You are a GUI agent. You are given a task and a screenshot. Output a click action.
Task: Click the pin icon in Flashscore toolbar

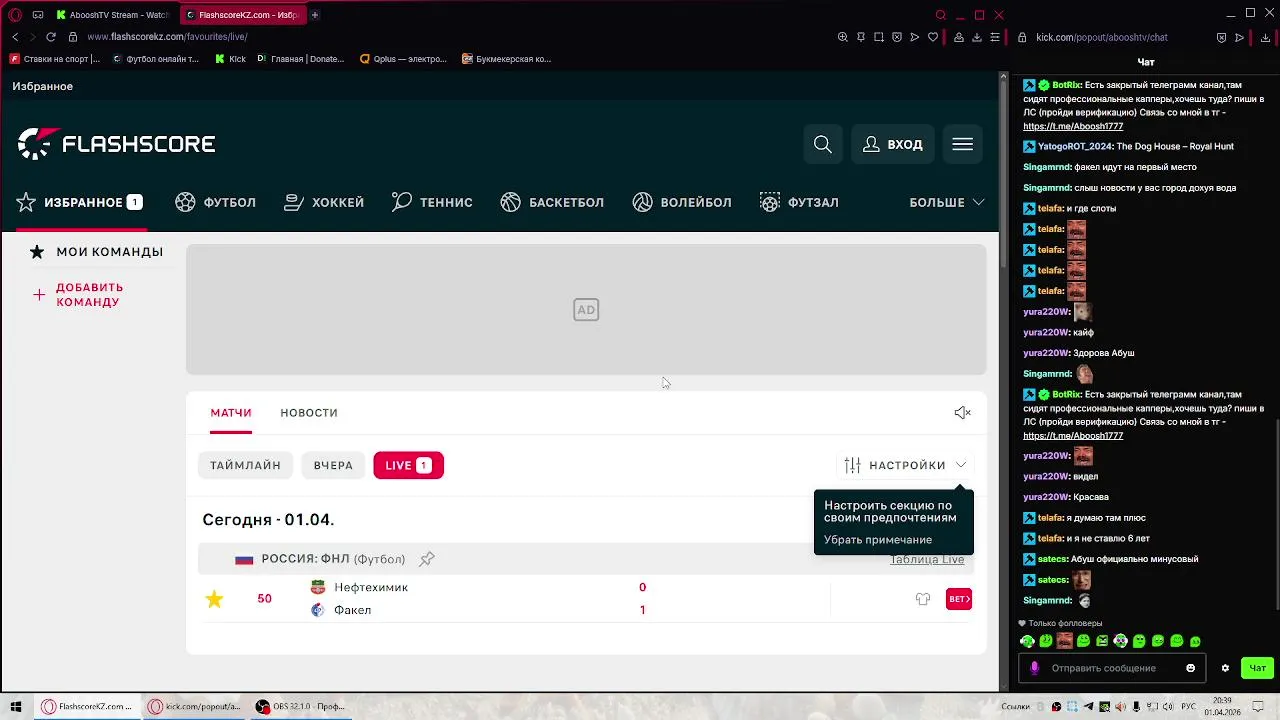[861, 37]
